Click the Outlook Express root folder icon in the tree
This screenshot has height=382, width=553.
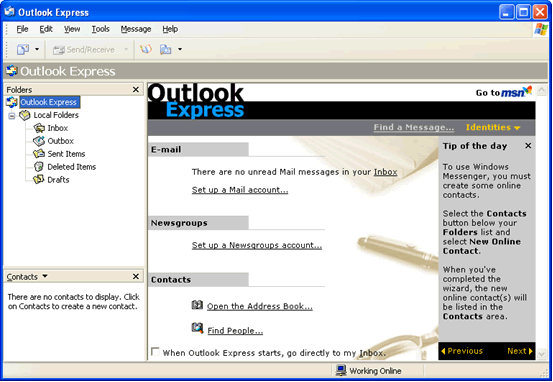[x=12, y=102]
